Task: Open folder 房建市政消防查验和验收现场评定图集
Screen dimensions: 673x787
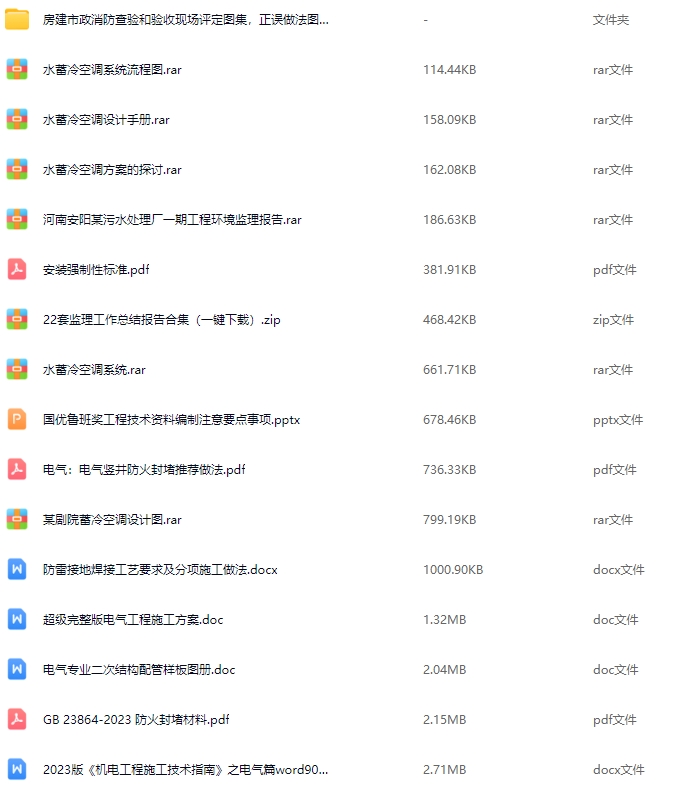Action: coord(186,20)
